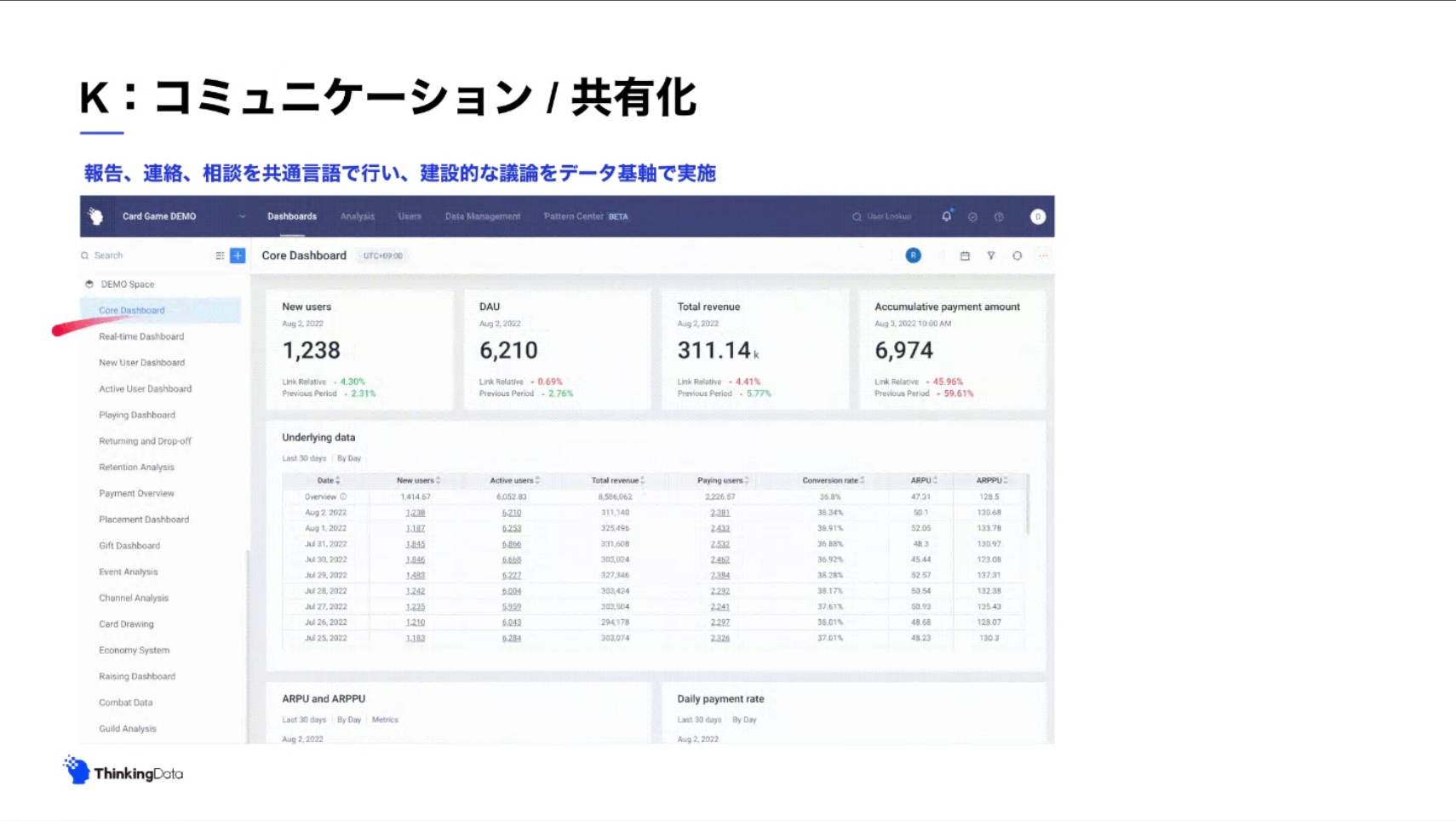The width and height of the screenshot is (1456, 821).
Task: Open Gift Dashboard
Action: point(129,546)
